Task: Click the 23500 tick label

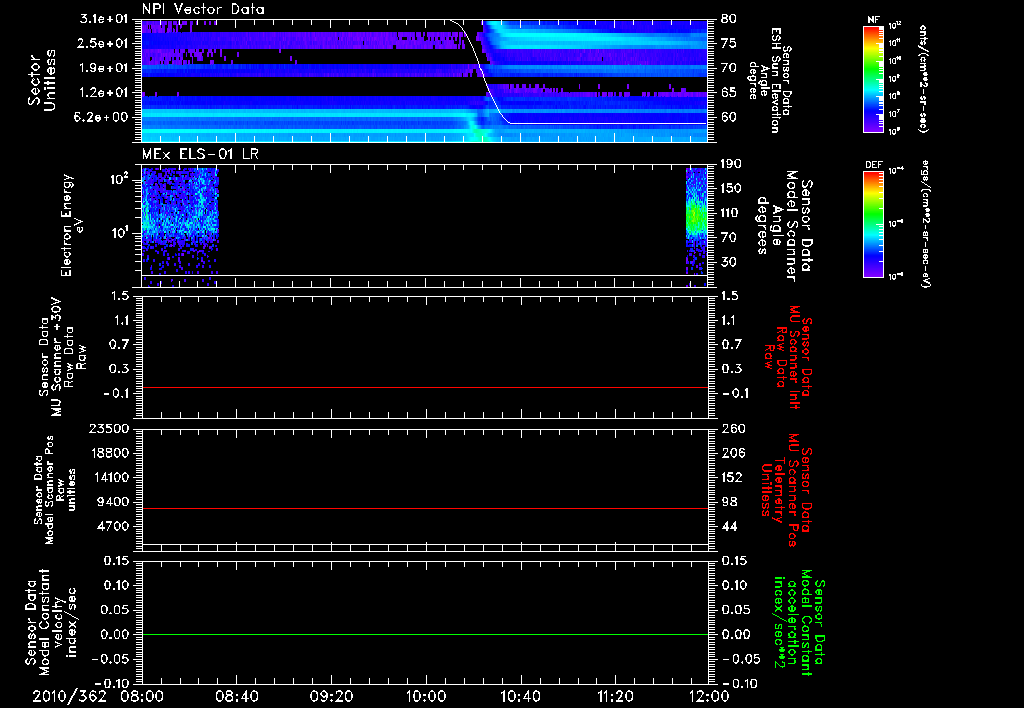Action: (x=108, y=428)
